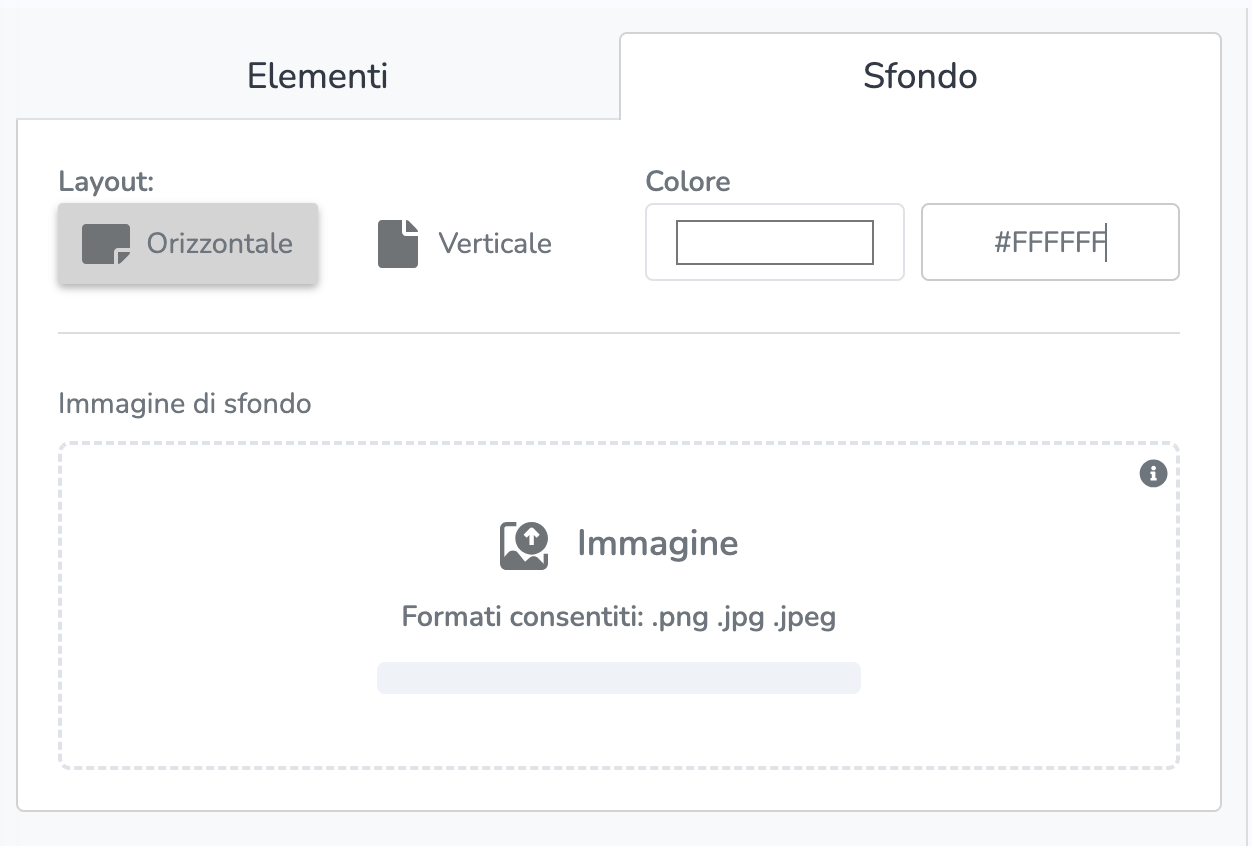The image size is (1252, 846).
Task: Click the Colore label
Action: tap(688, 181)
